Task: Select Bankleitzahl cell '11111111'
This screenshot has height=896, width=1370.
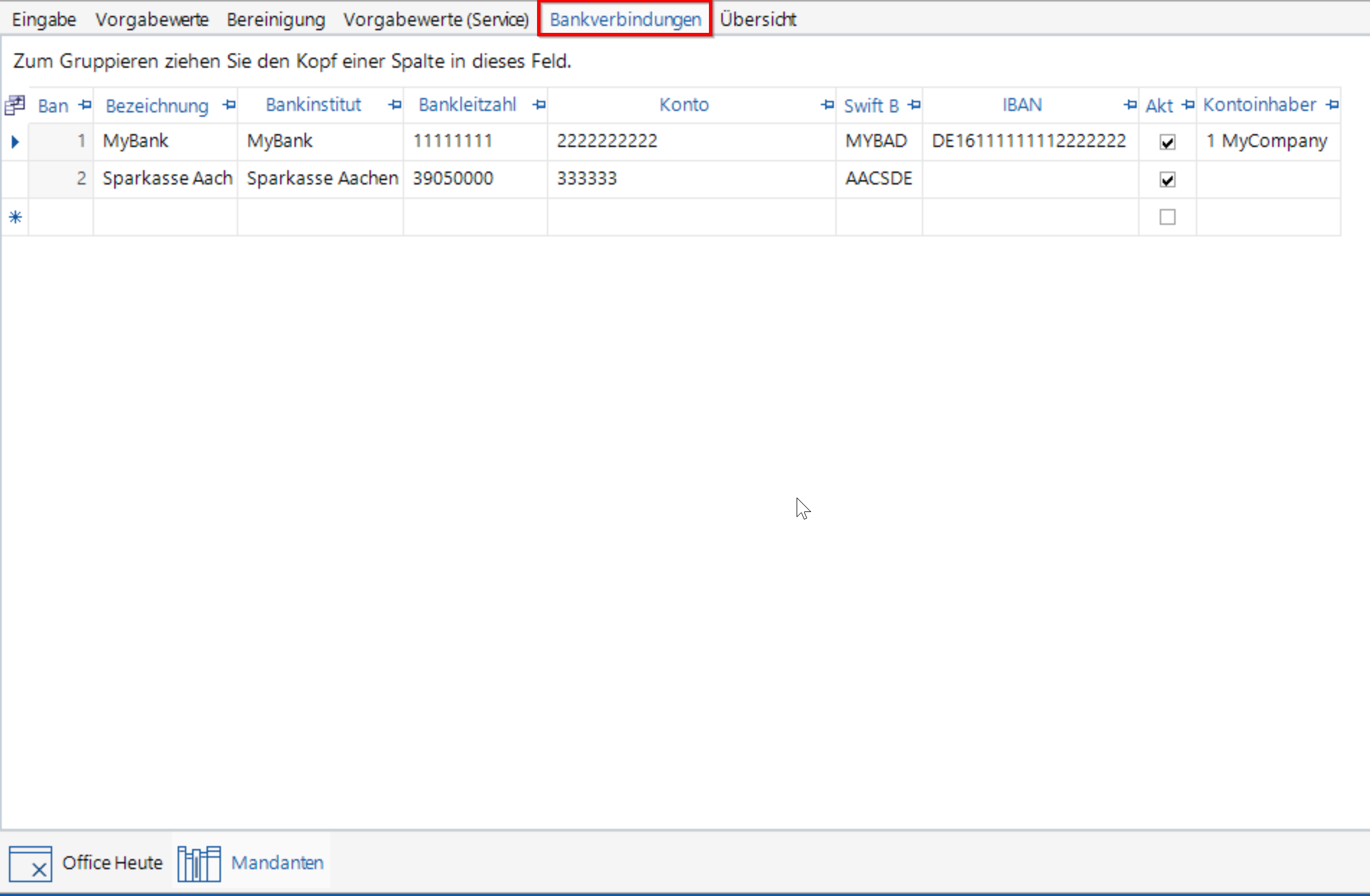Action: coord(476,141)
